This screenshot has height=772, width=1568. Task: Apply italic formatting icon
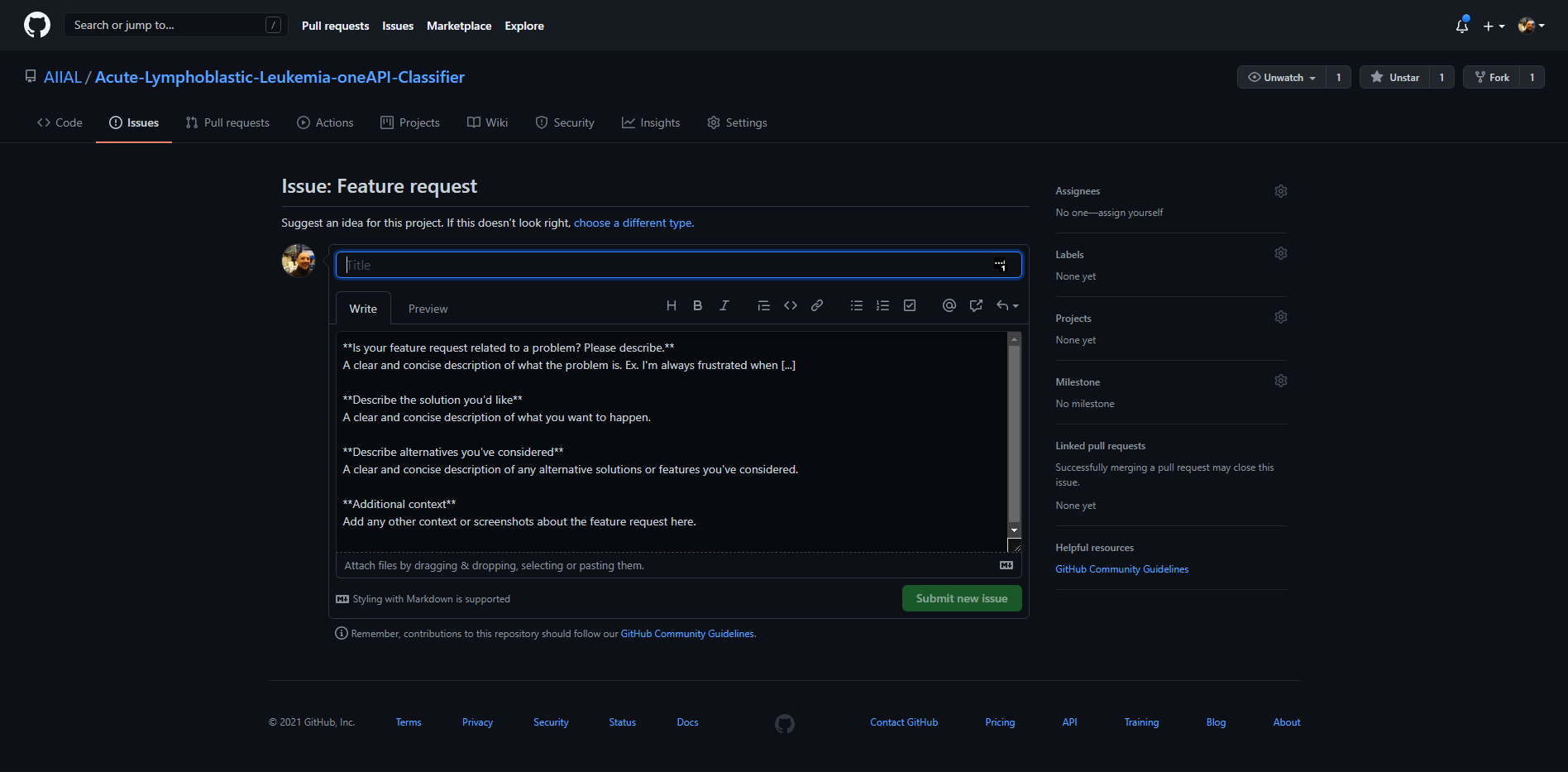(724, 305)
